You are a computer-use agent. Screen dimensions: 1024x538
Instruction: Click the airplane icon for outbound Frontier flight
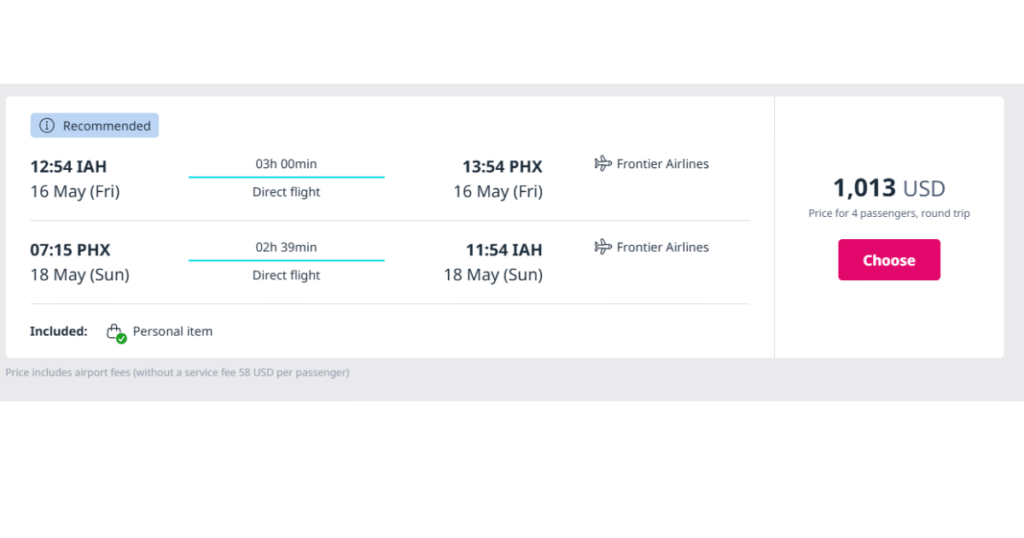pyautogui.click(x=603, y=163)
